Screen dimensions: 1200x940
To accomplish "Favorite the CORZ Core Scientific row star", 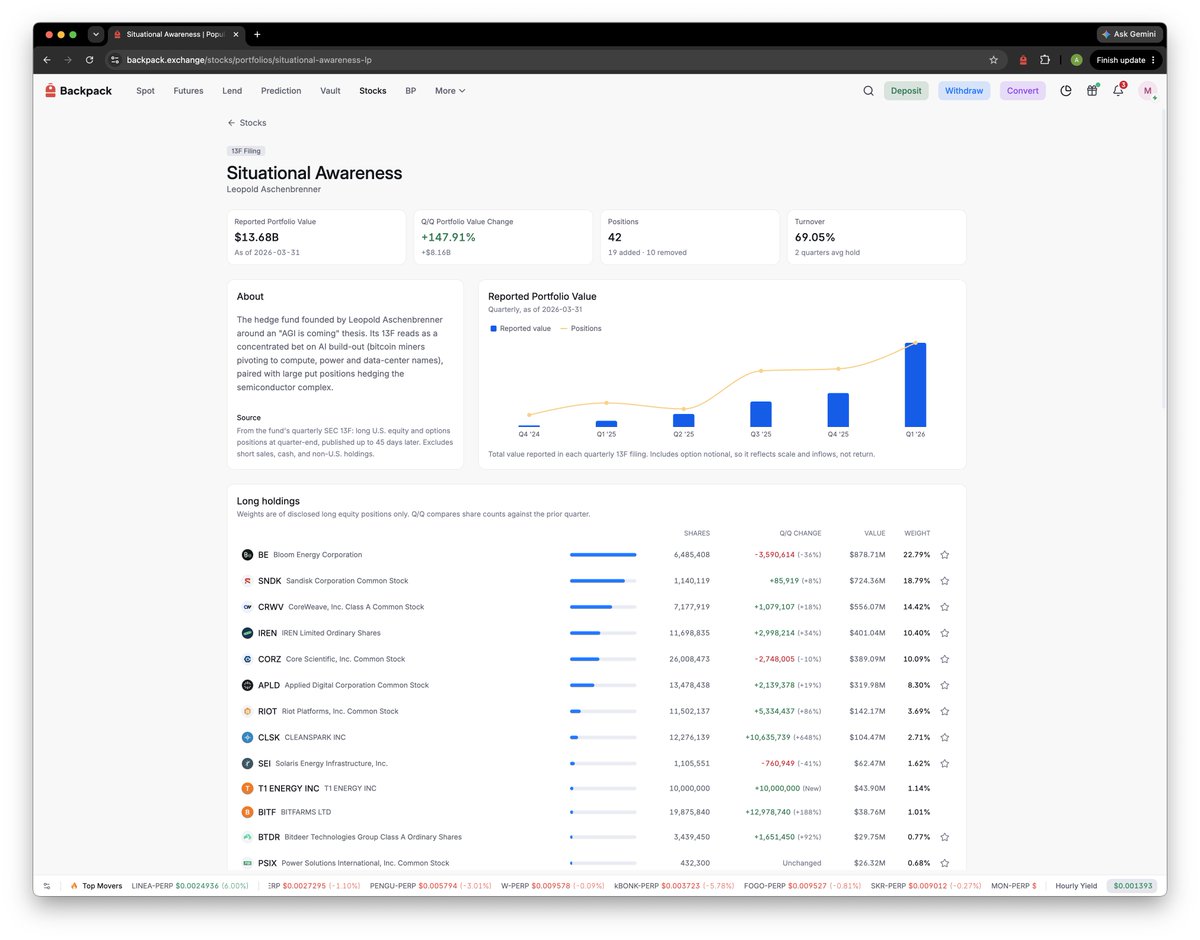I will [944, 659].
